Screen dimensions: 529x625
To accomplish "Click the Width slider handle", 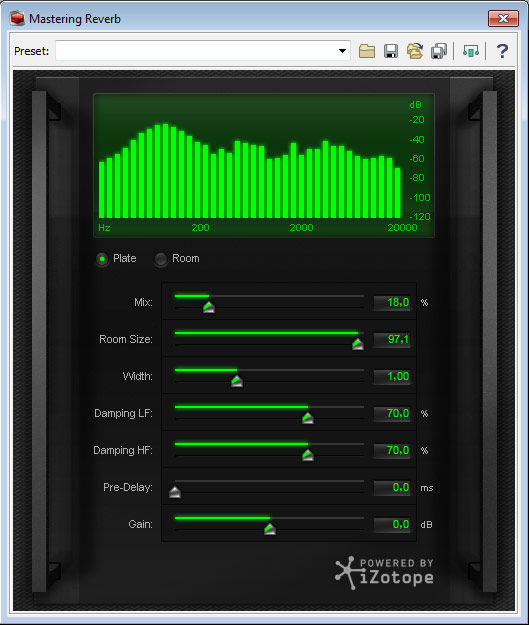I will point(237,381).
